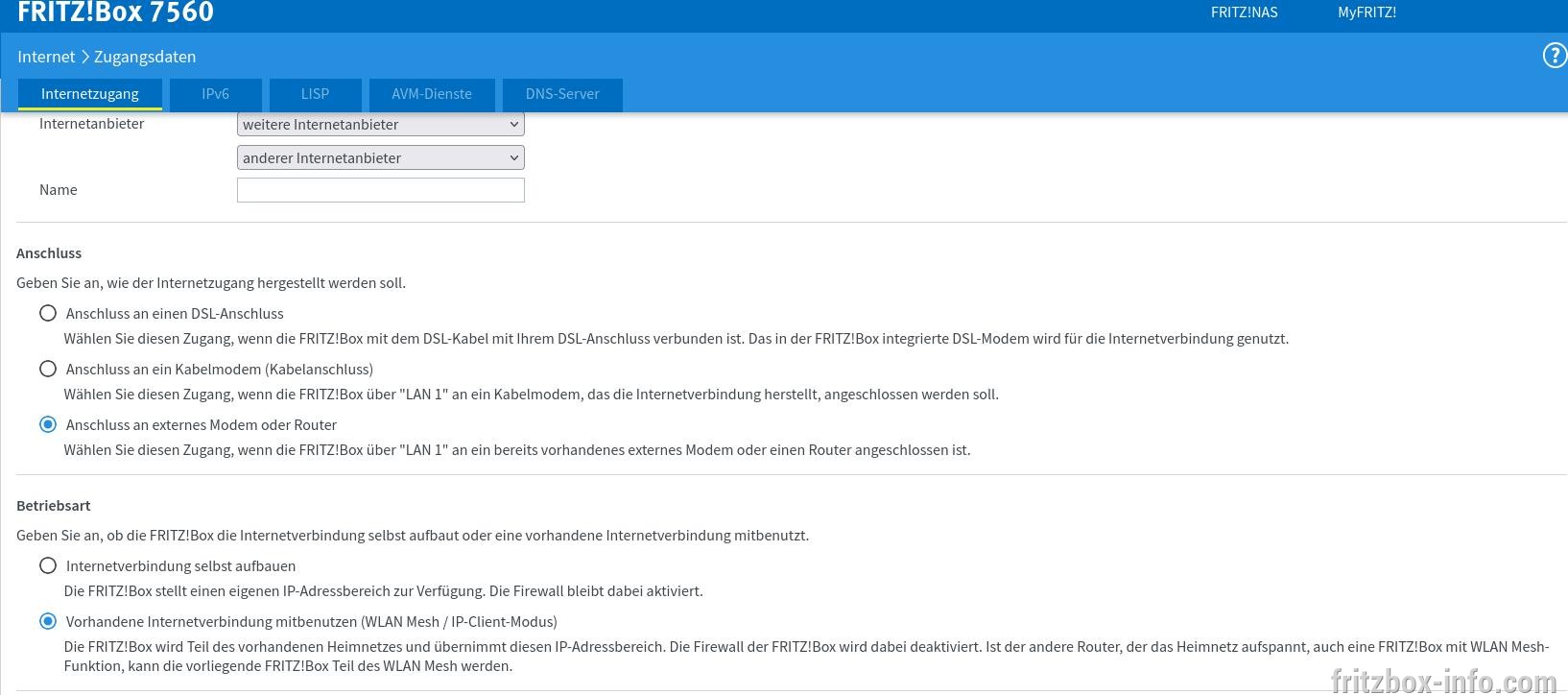This screenshot has width=1568, height=695.
Task: Click the 'Betriebsart' section heading
Action: tap(54, 506)
